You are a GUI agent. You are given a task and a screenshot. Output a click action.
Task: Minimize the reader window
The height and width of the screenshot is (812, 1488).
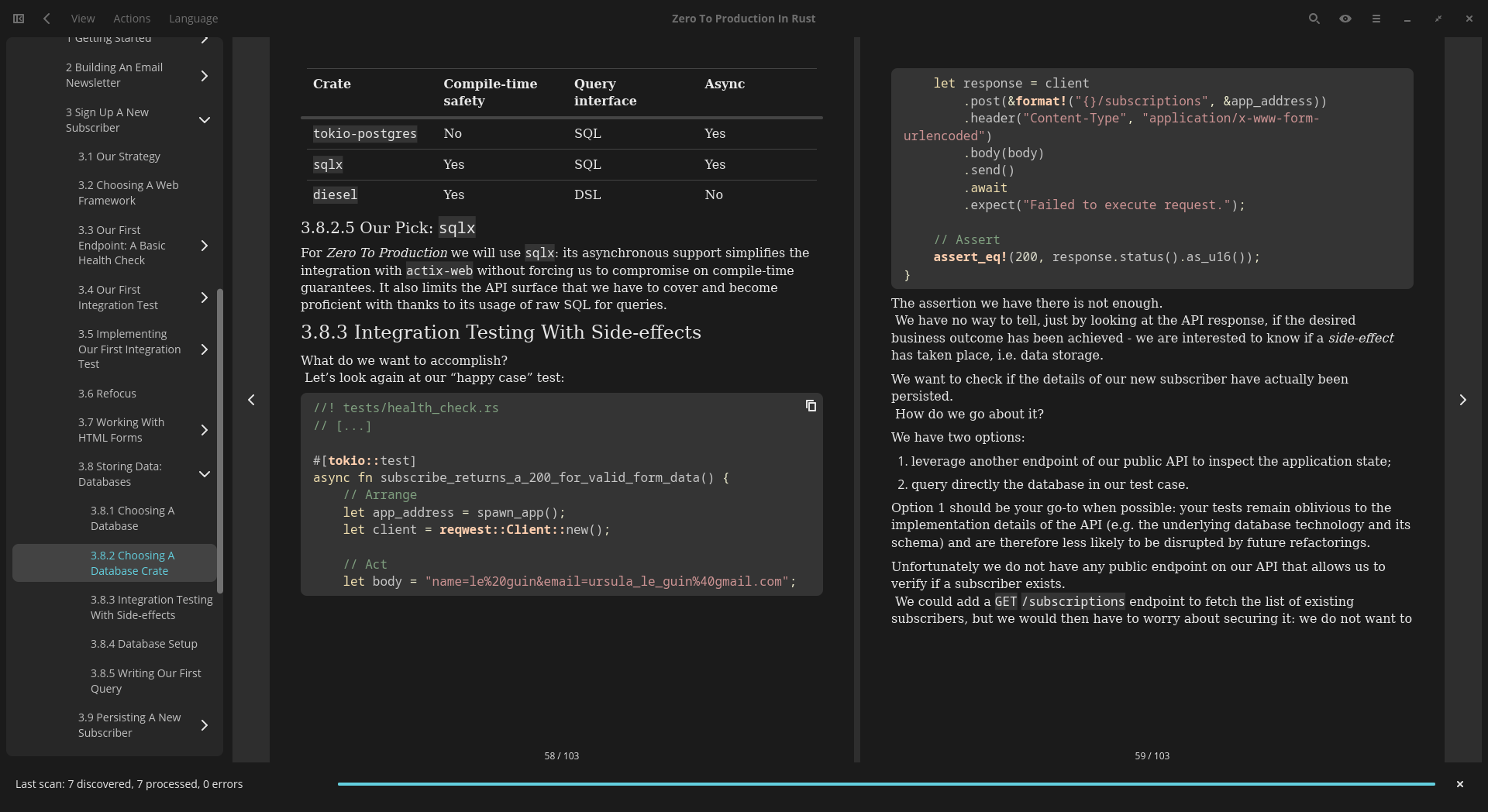(1407, 19)
